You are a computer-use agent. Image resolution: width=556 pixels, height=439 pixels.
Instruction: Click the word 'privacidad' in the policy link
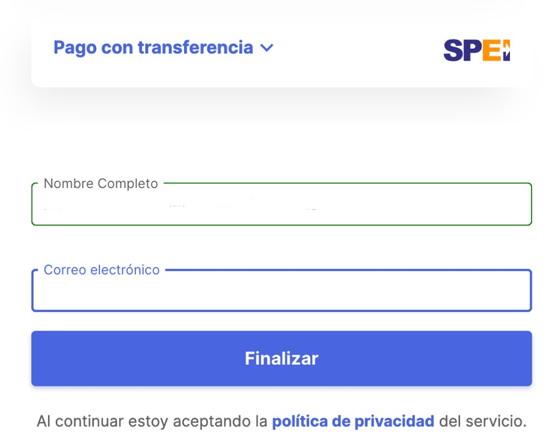coord(394,422)
